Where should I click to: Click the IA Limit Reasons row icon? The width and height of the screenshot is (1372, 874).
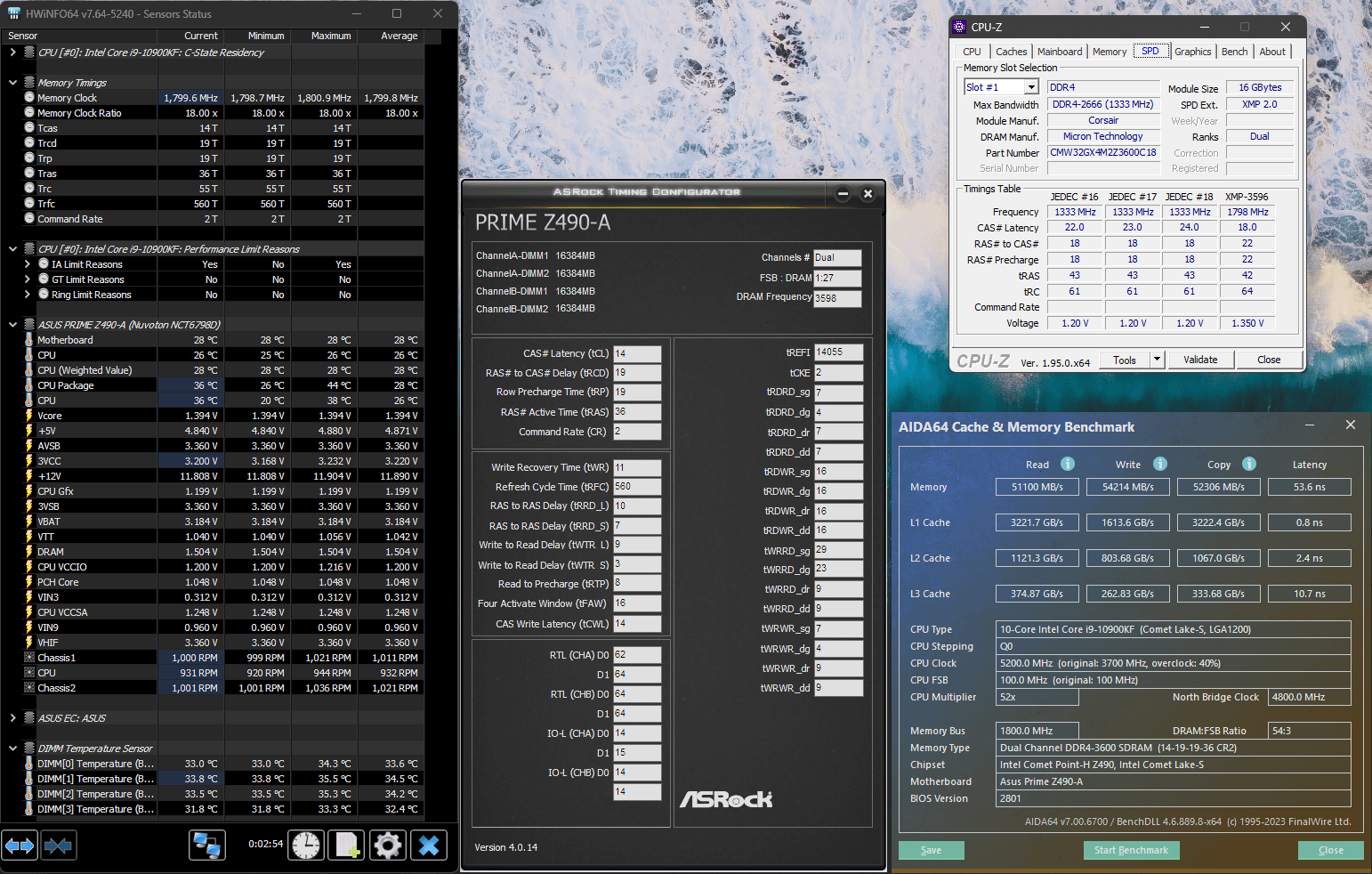point(44,264)
